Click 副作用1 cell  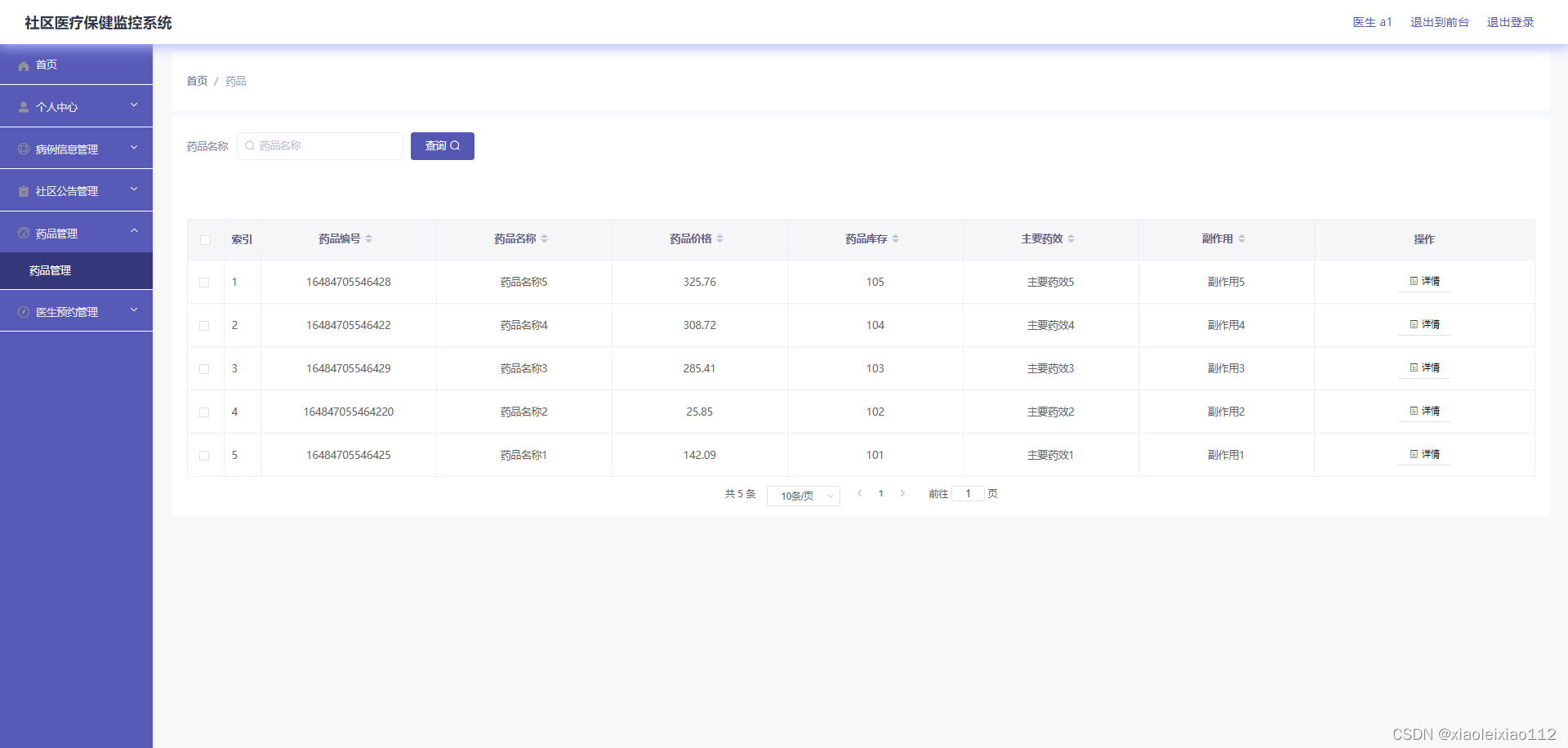[x=1227, y=455]
